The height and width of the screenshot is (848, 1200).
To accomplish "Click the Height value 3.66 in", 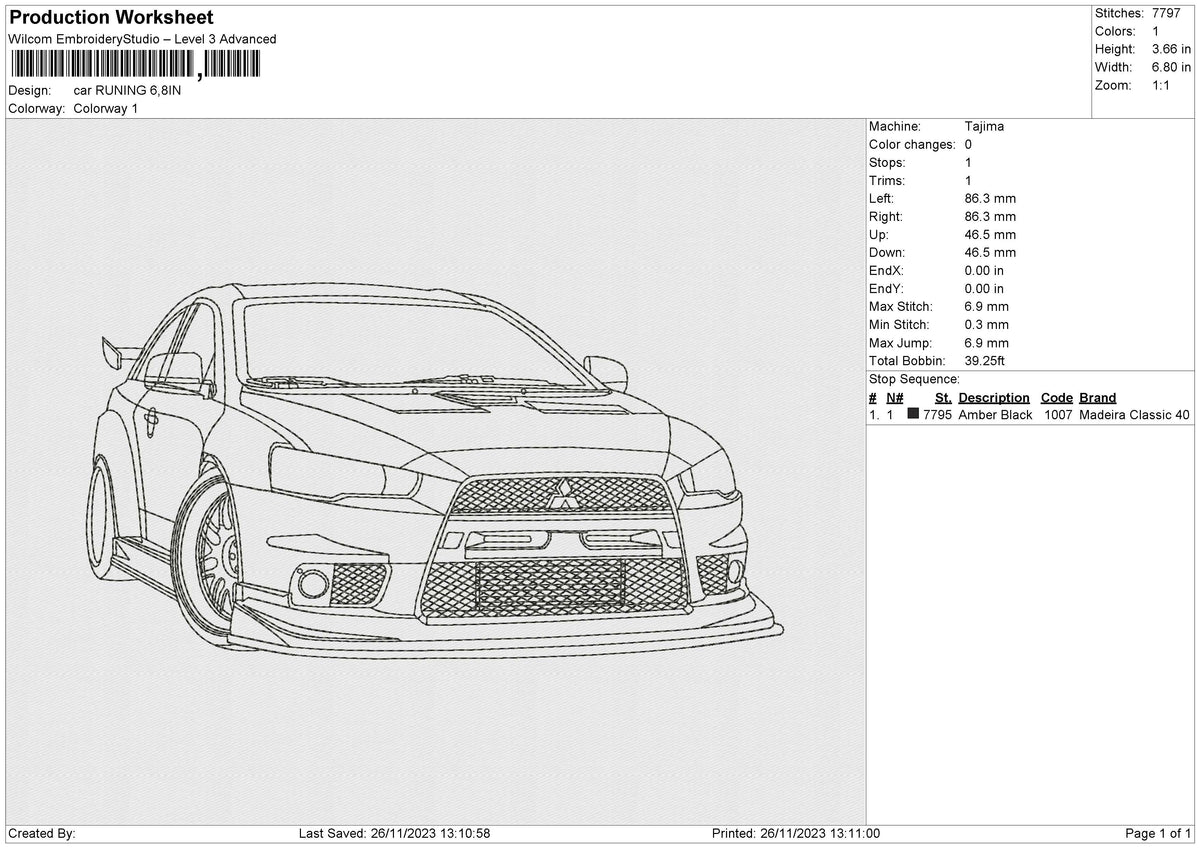I will [x=1171, y=49].
